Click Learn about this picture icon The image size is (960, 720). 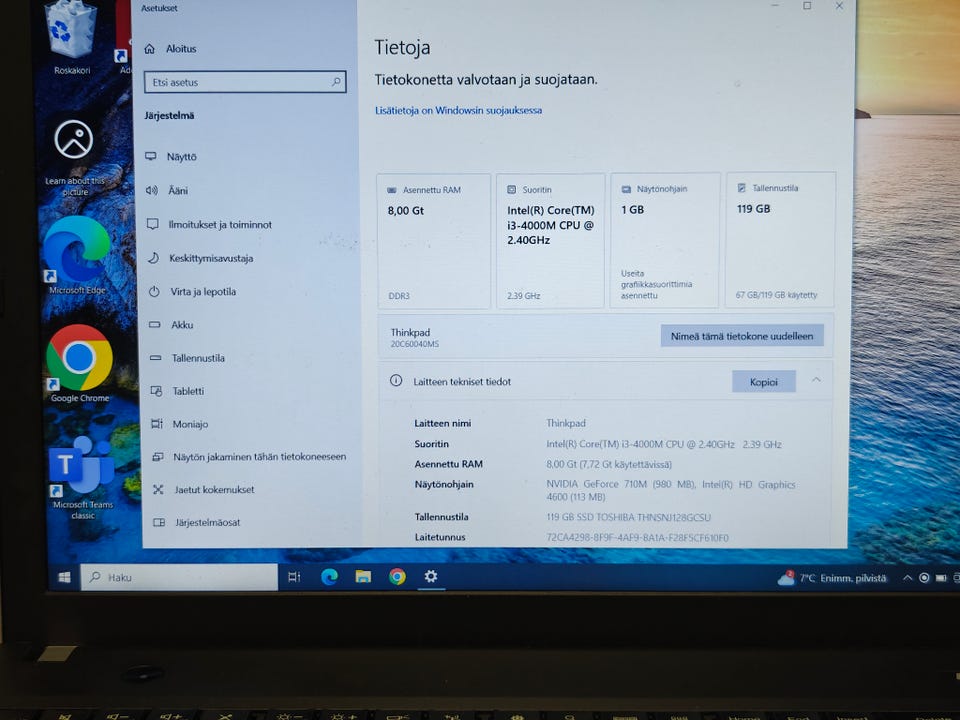[x=74, y=158]
